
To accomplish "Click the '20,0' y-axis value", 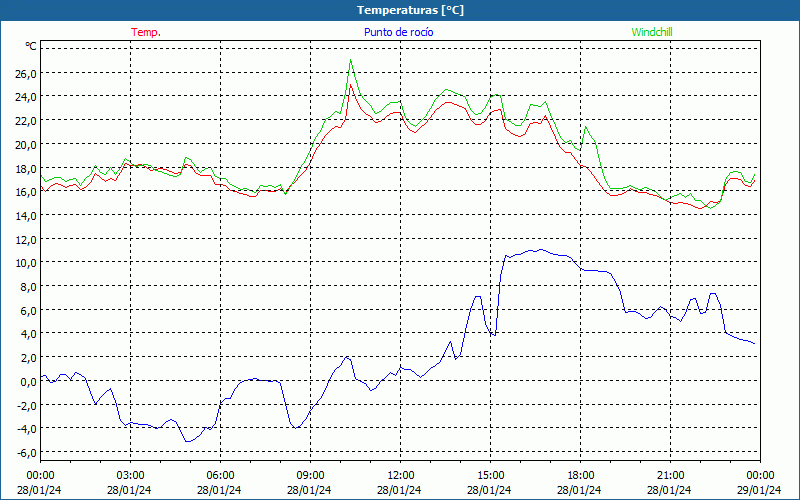I will point(26,144).
